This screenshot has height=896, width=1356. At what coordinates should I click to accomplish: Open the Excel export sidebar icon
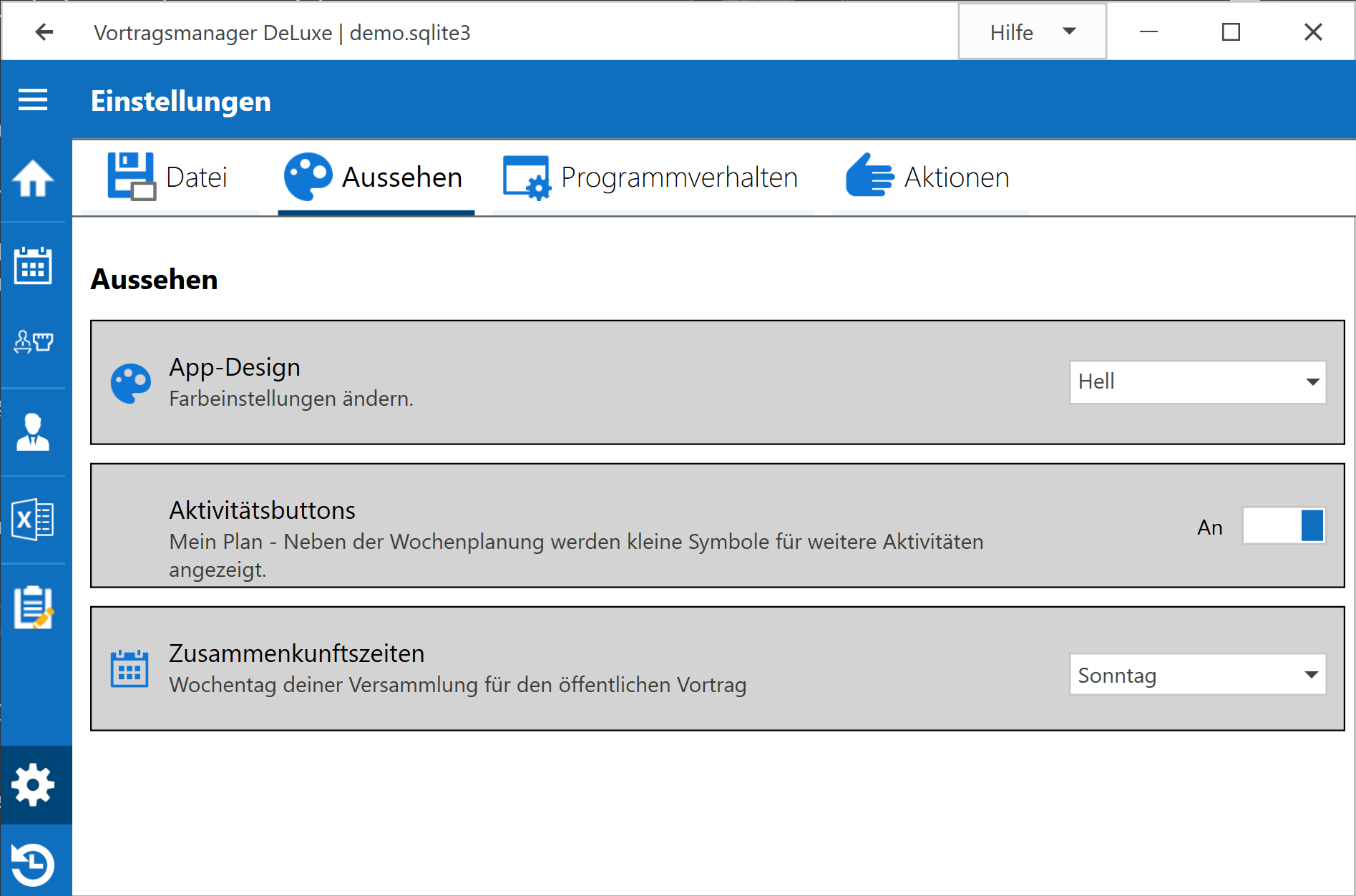tap(33, 519)
